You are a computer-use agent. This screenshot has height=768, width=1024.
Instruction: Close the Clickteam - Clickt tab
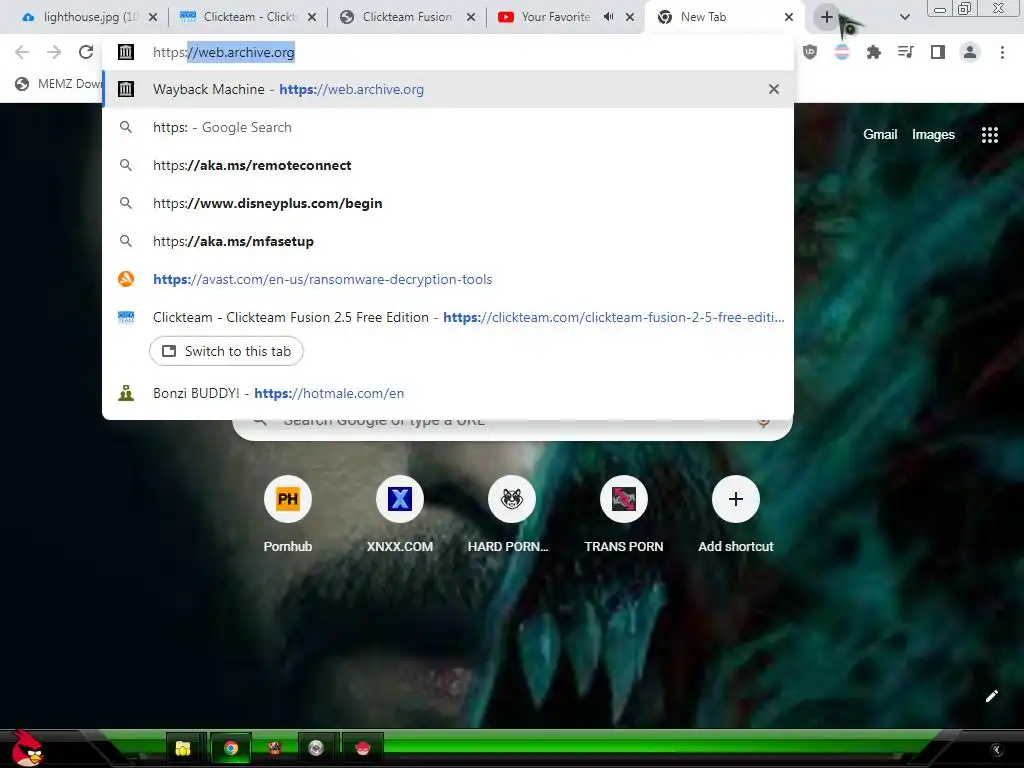click(x=312, y=17)
